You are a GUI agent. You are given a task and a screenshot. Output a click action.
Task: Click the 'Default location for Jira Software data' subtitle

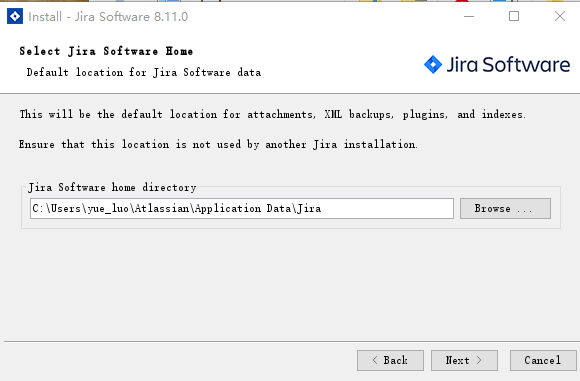144,72
